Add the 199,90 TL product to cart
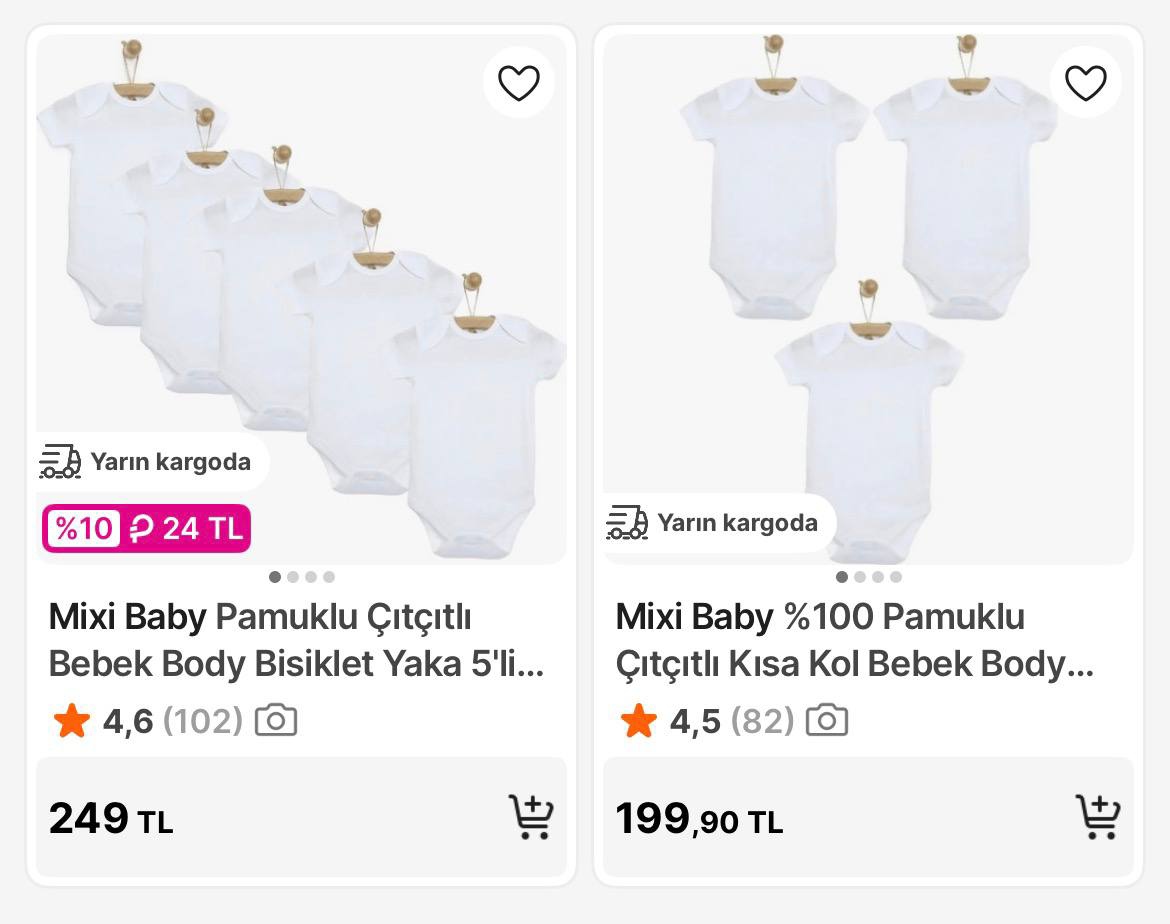 [x=1097, y=817]
